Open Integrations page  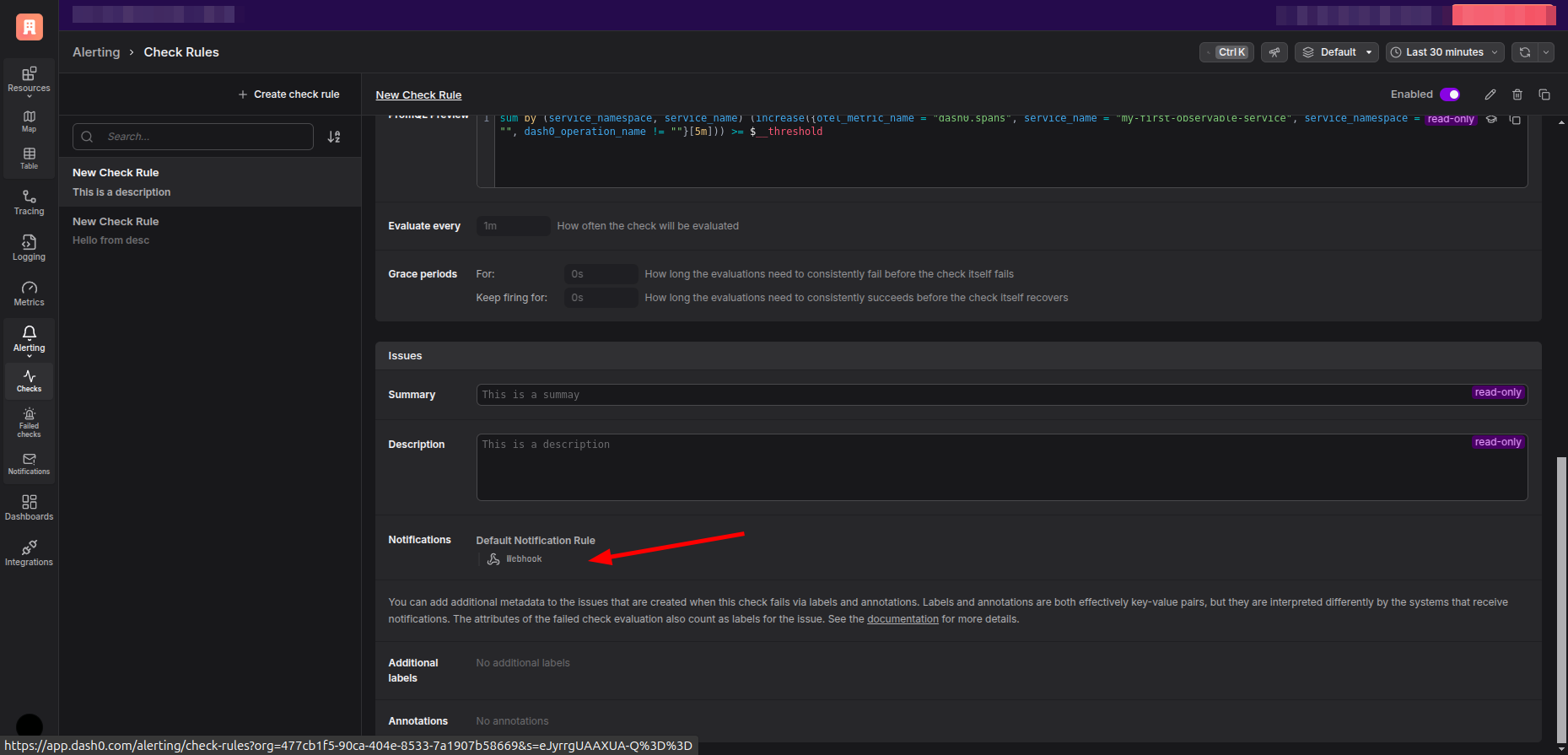tap(29, 553)
